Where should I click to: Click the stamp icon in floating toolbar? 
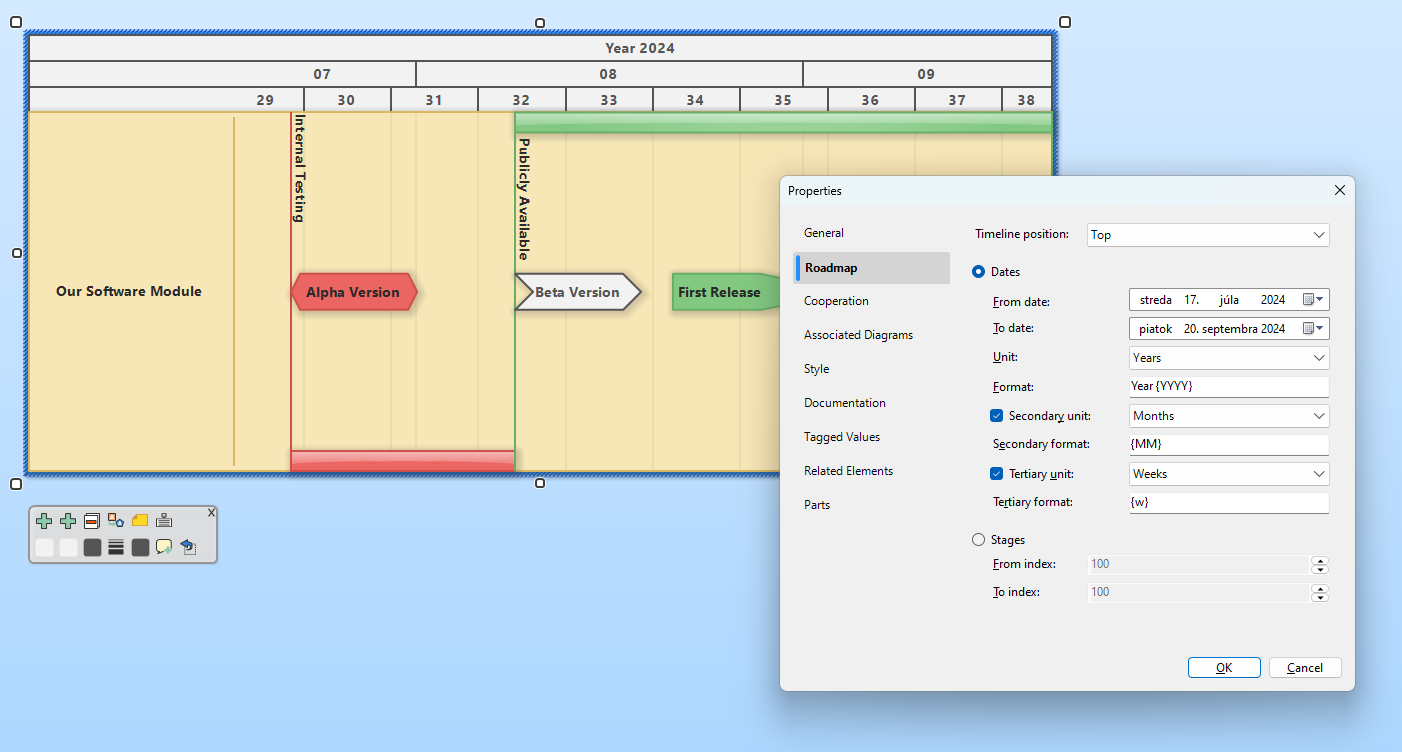point(164,521)
